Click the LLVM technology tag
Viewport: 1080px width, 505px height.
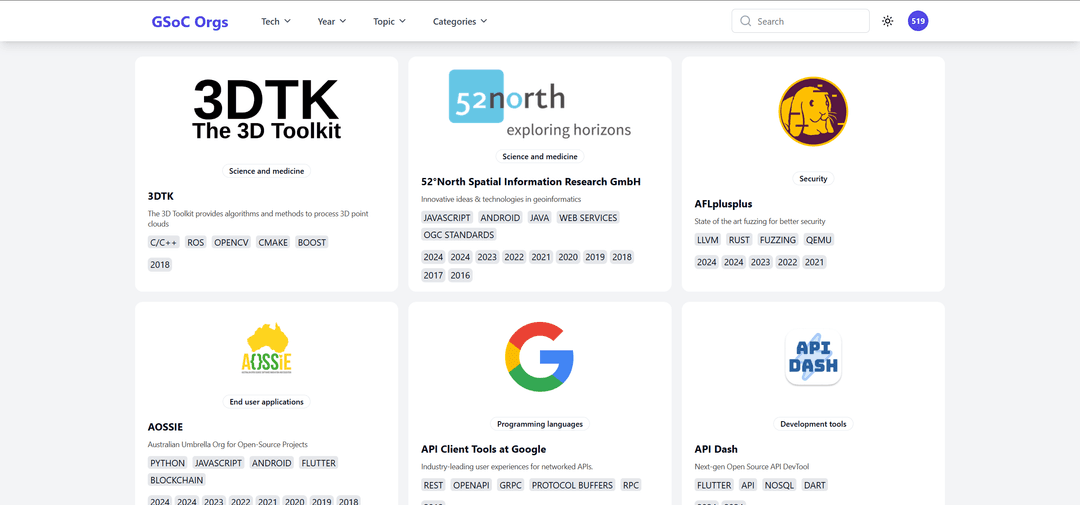point(707,240)
